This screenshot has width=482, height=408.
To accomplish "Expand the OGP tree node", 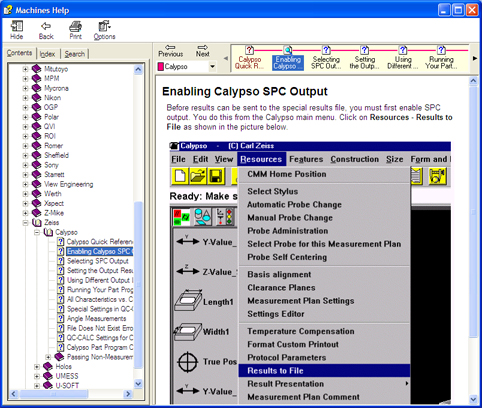I will [x=25, y=107].
